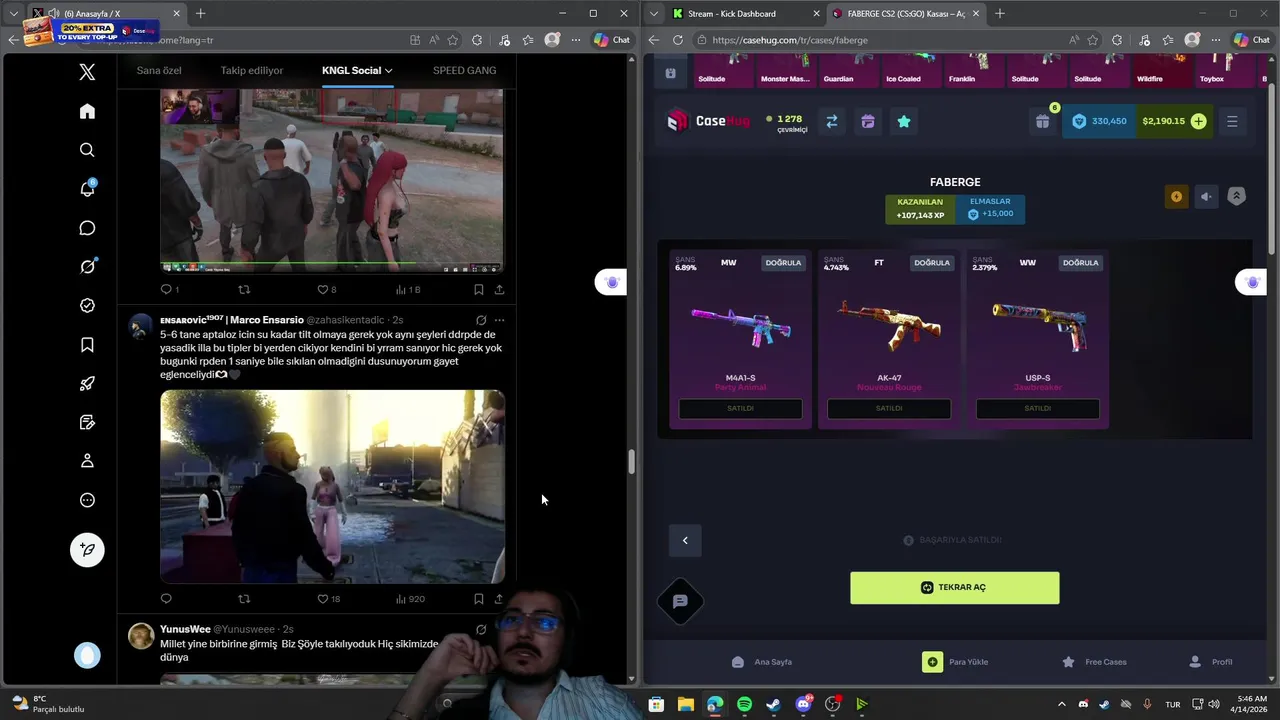Screen dimensions: 1280x720
Task: Open the tweet's GTA street image
Action: (x=332, y=486)
